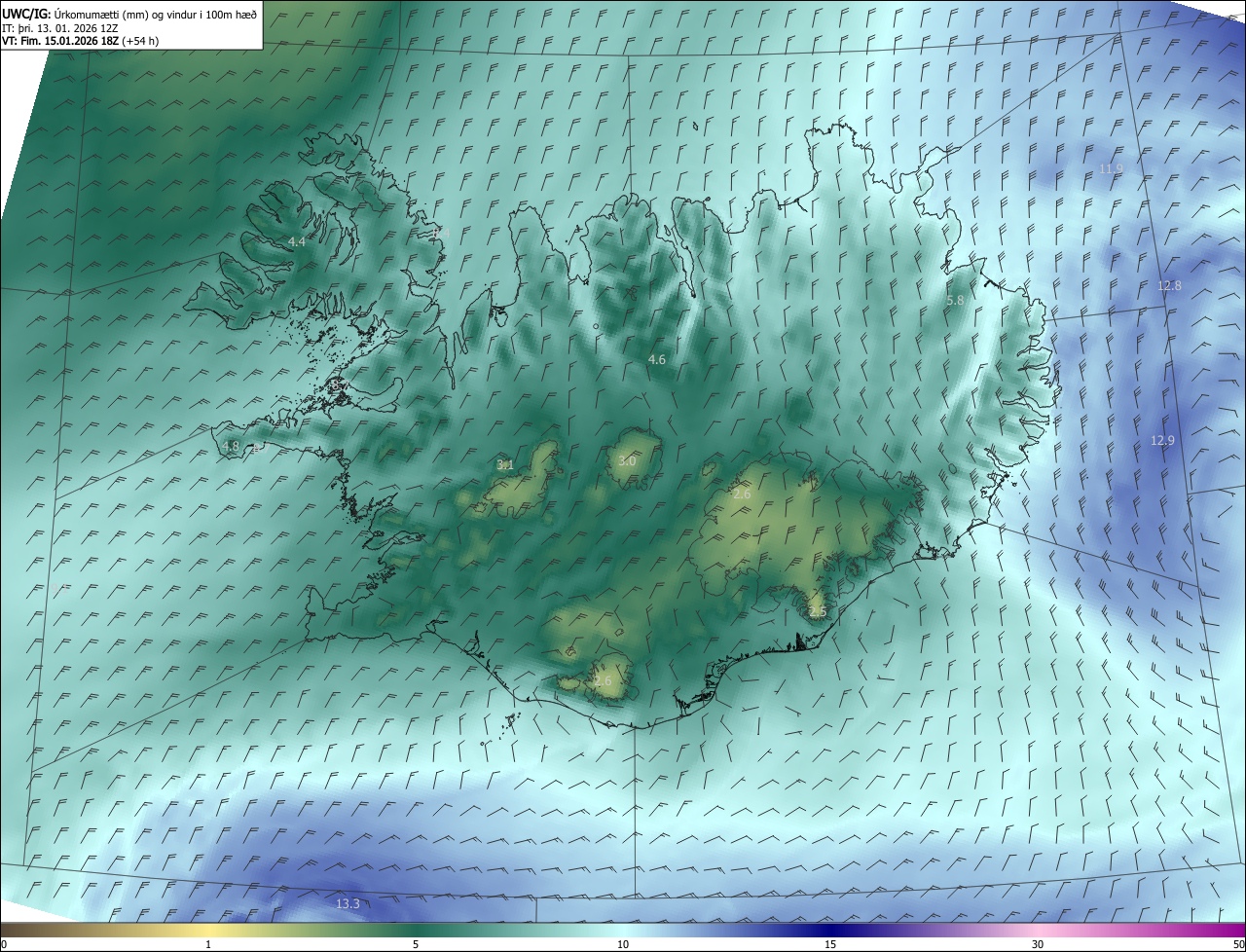Click the '10' tick on the colour scale
This screenshot has width=1246, height=952.
point(623,944)
